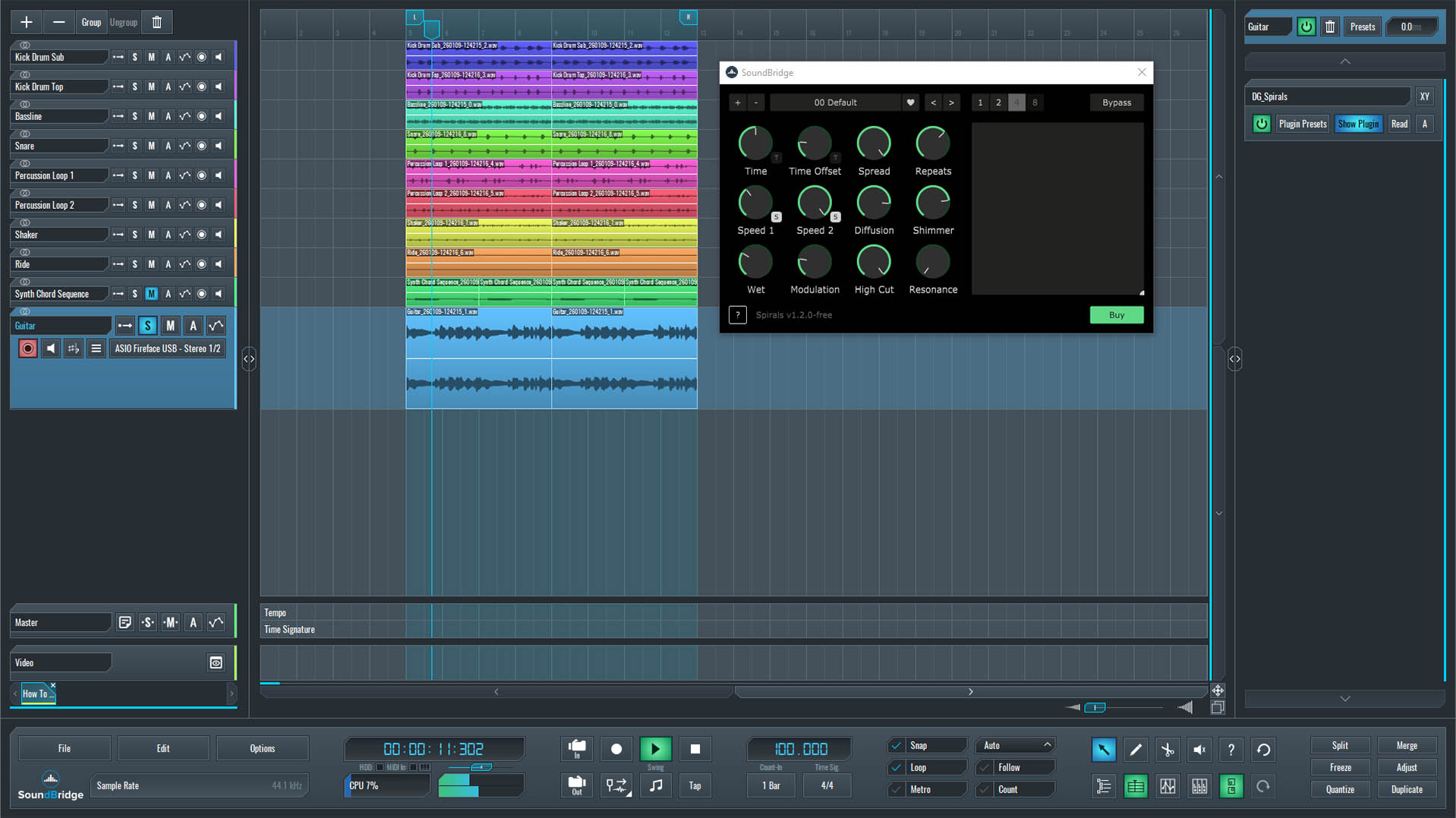Viewport: 1456px width, 818px height.
Task: Arm record on the Guitar track
Action: point(28,349)
